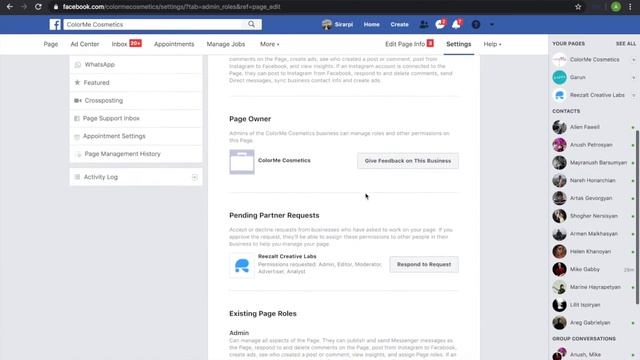Open Page Management History in the sidebar

click(x=136, y=154)
